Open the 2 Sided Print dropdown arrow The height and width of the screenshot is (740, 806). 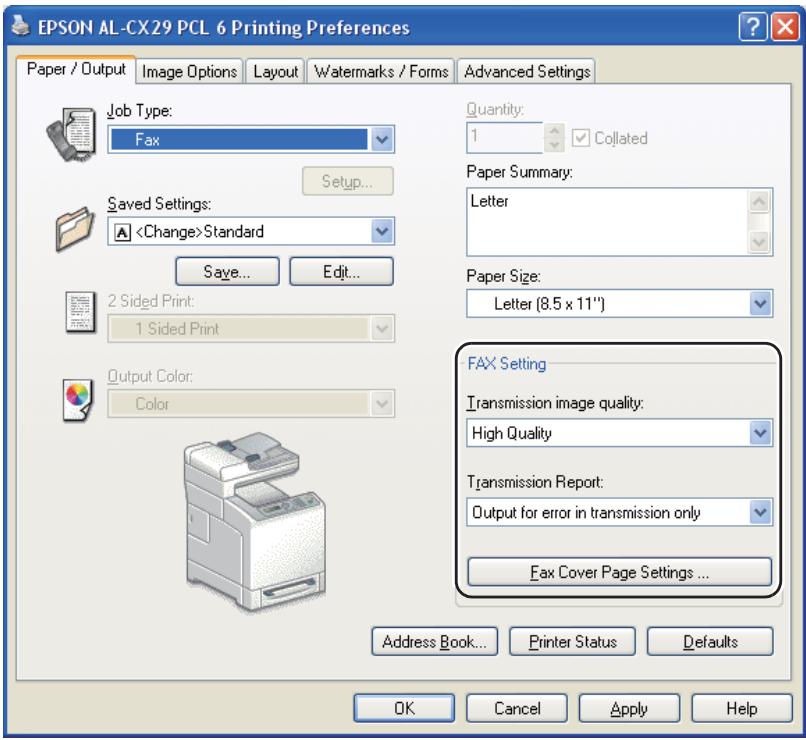(382, 328)
